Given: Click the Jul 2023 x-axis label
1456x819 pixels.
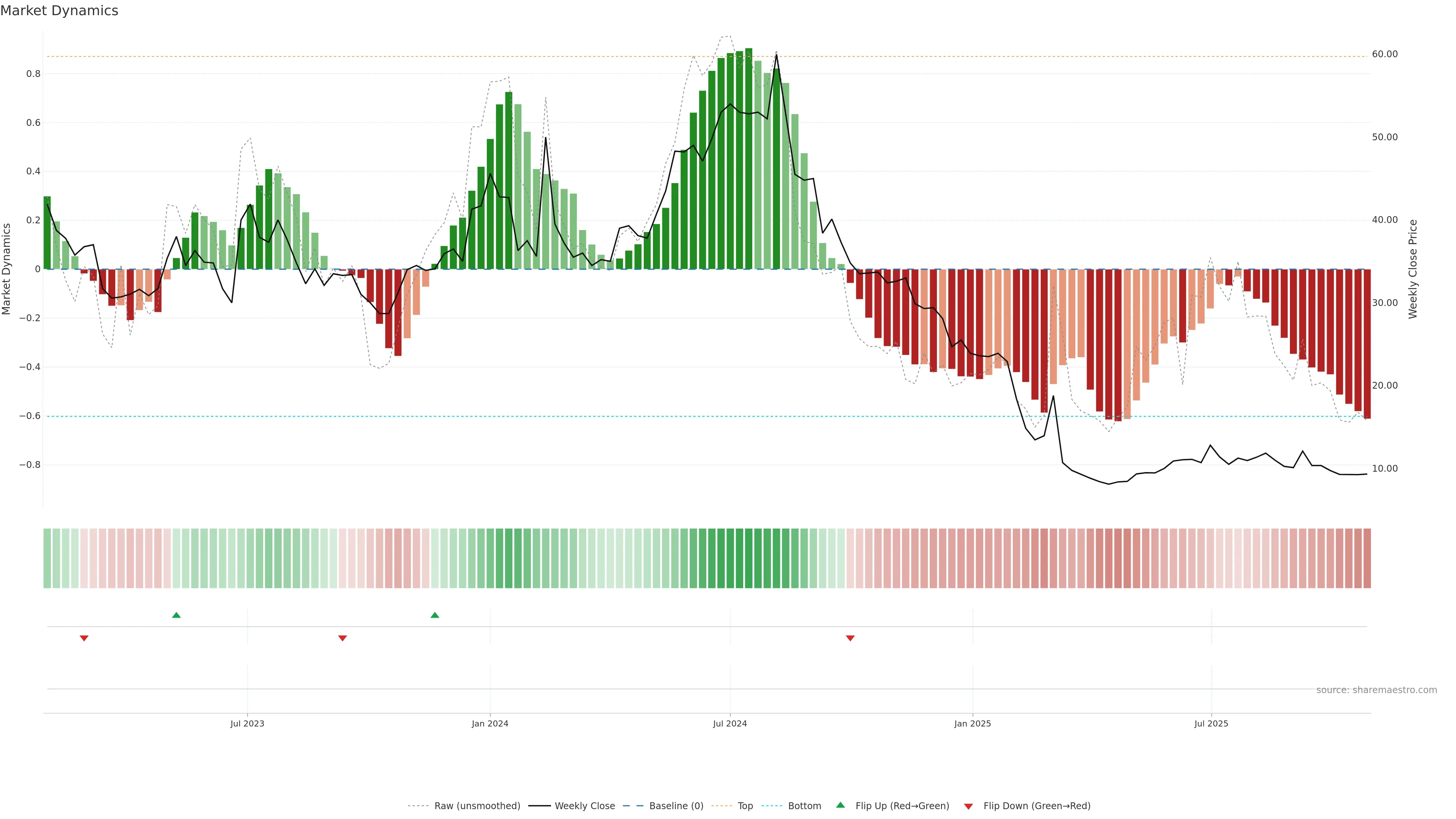Looking at the screenshot, I should pos(247,723).
